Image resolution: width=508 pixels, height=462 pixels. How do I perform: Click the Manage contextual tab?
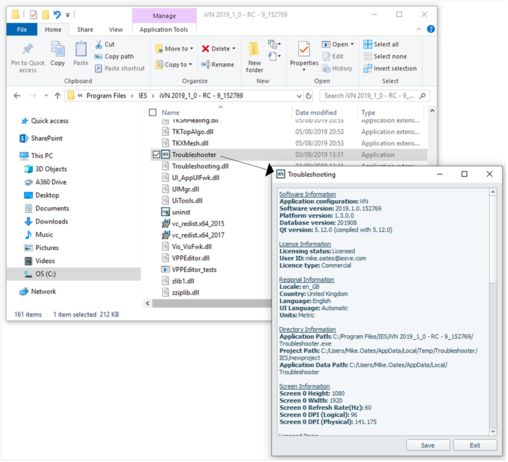(x=164, y=16)
